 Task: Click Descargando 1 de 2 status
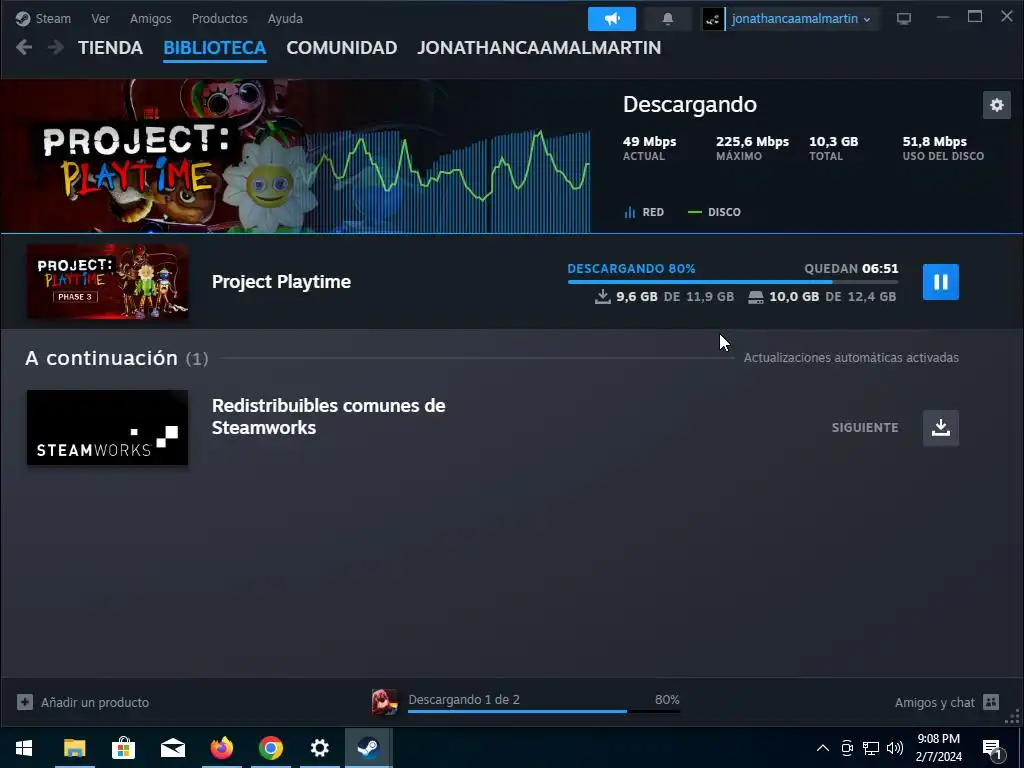point(464,699)
